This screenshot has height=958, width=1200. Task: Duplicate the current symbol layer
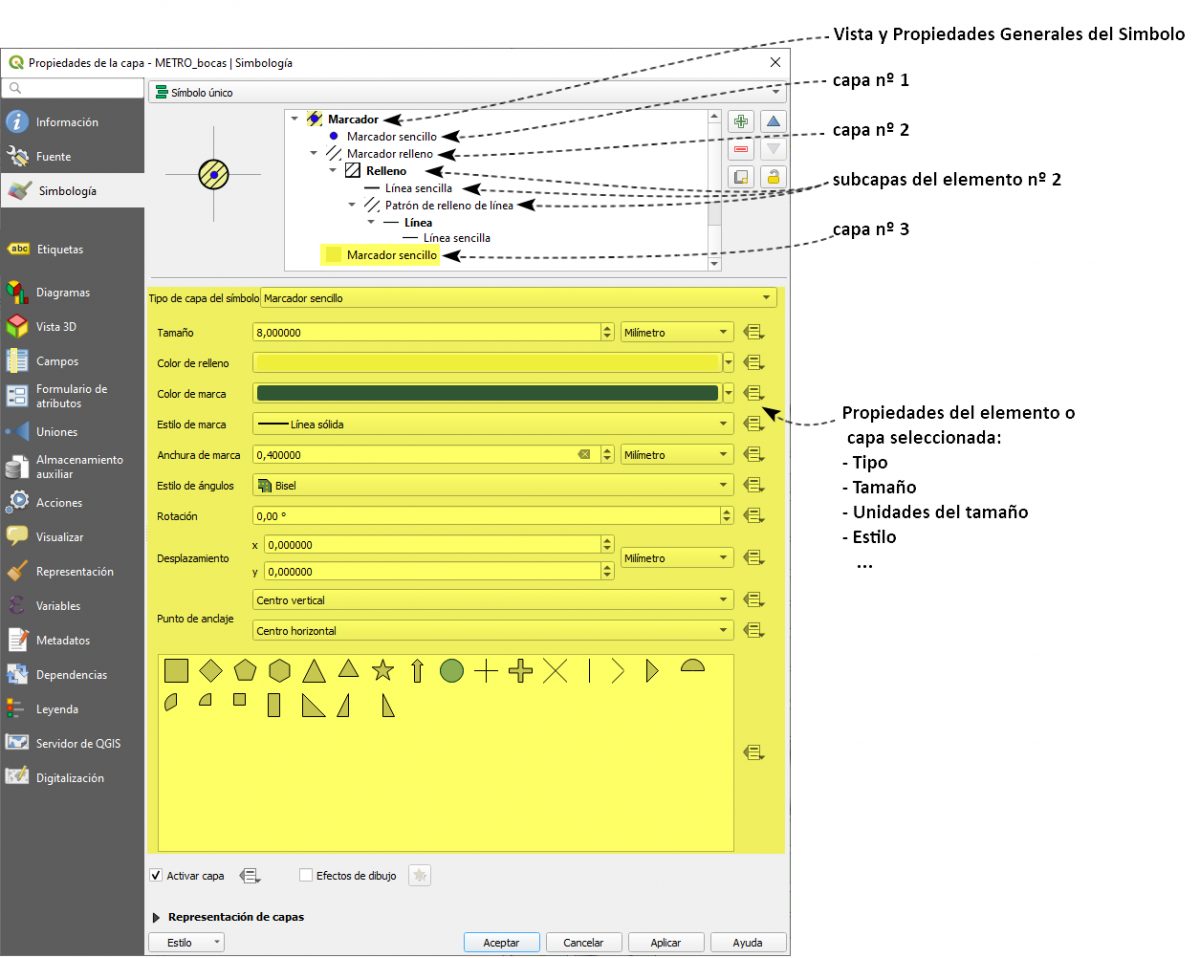(741, 177)
